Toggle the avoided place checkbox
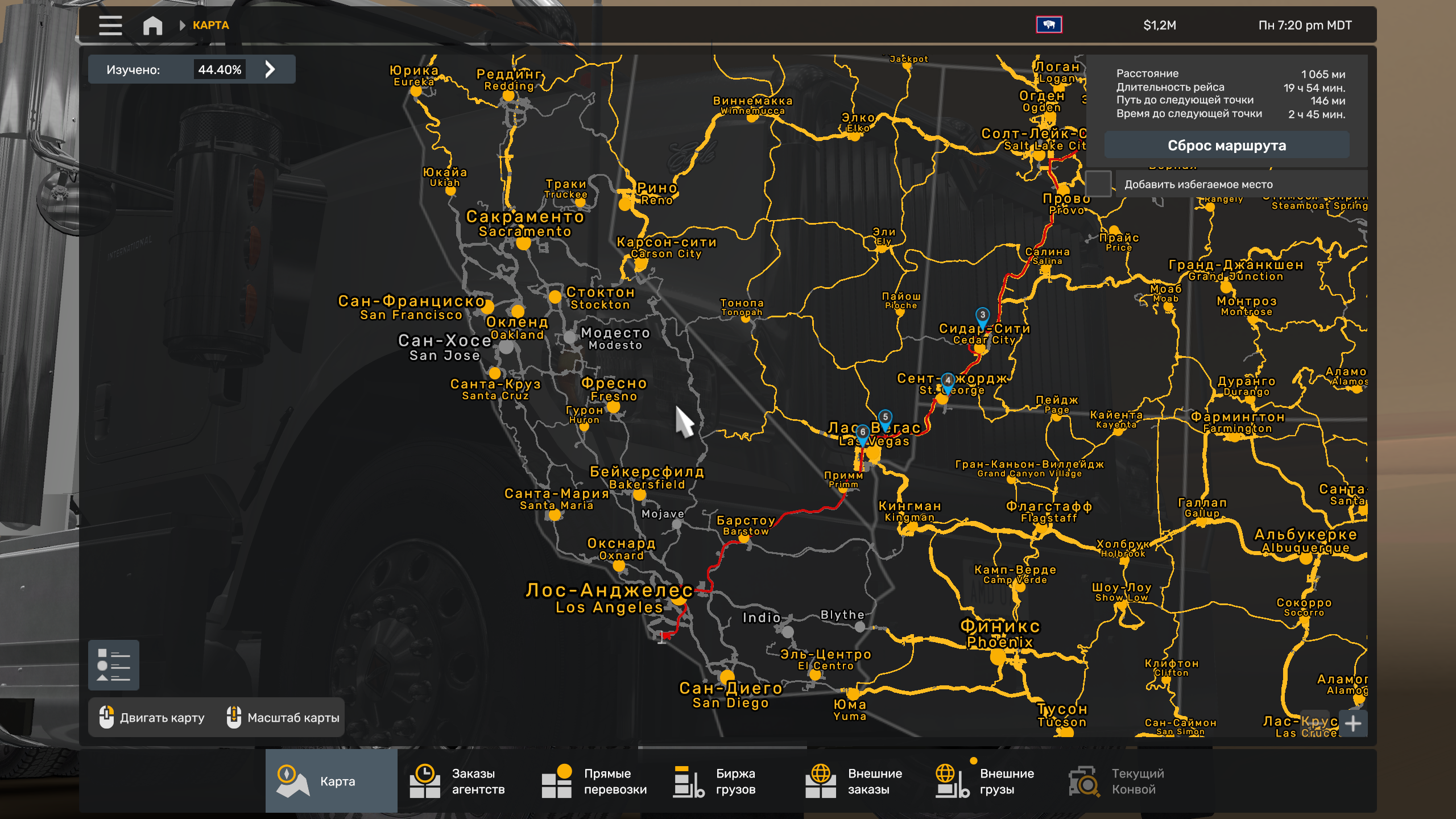Image resolution: width=1456 pixels, height=819 pixels. pos(1098,184)
